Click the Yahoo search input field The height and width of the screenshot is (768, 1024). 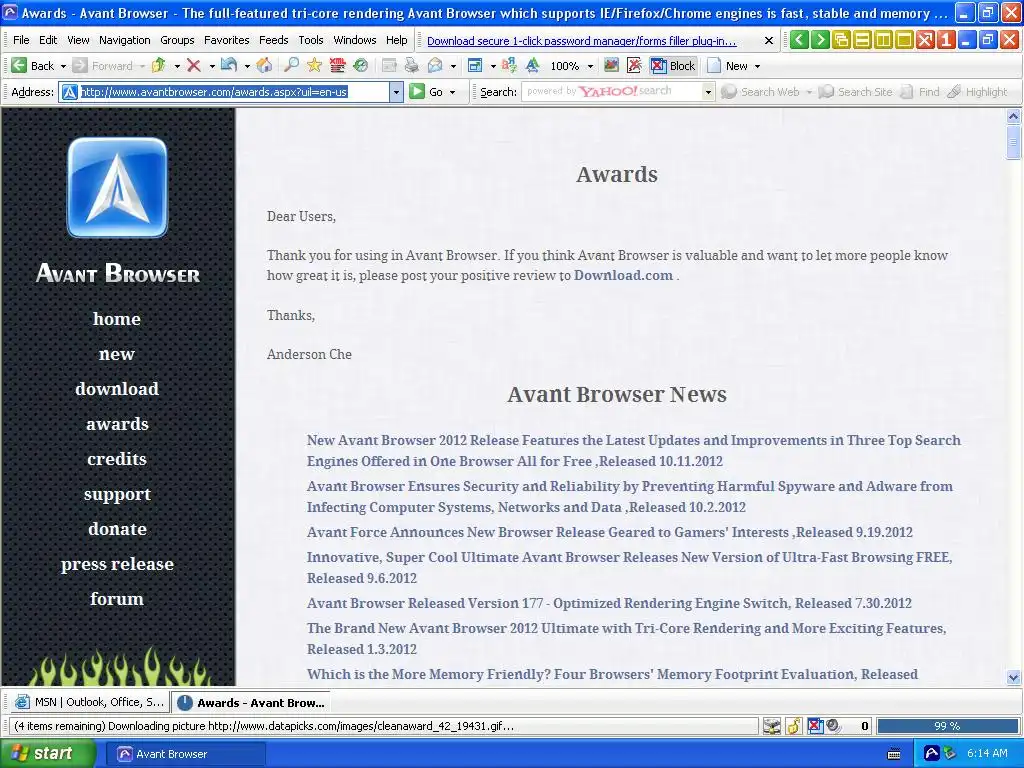612,92
